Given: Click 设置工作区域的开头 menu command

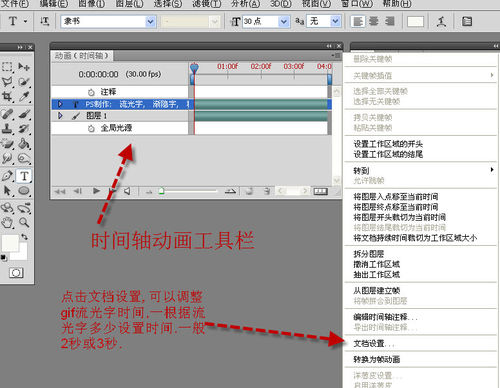Looking at the screenshot, I should click(388, 144).
